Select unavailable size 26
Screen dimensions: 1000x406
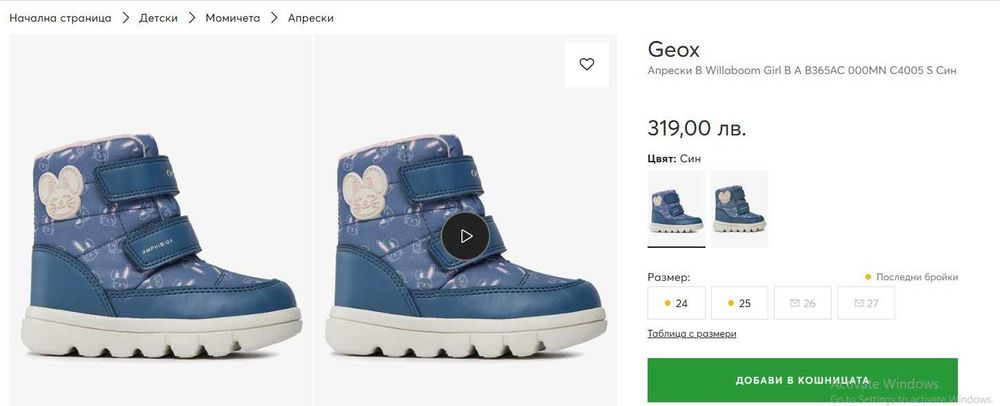point(802,303)
